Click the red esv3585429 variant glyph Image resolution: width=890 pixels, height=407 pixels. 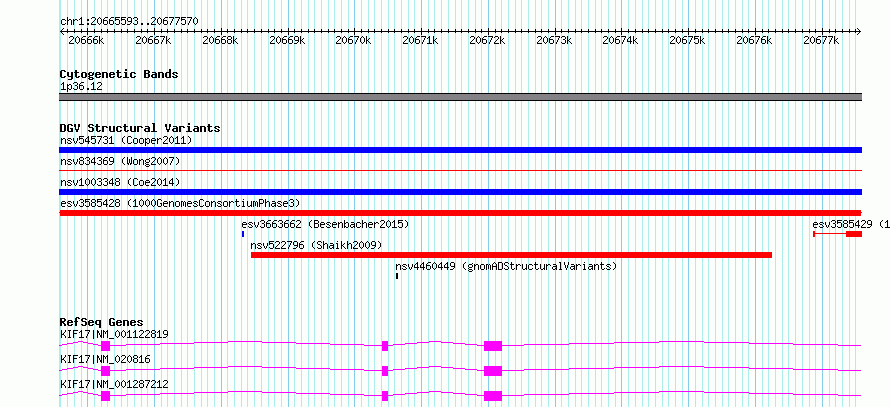coord(838,234)
